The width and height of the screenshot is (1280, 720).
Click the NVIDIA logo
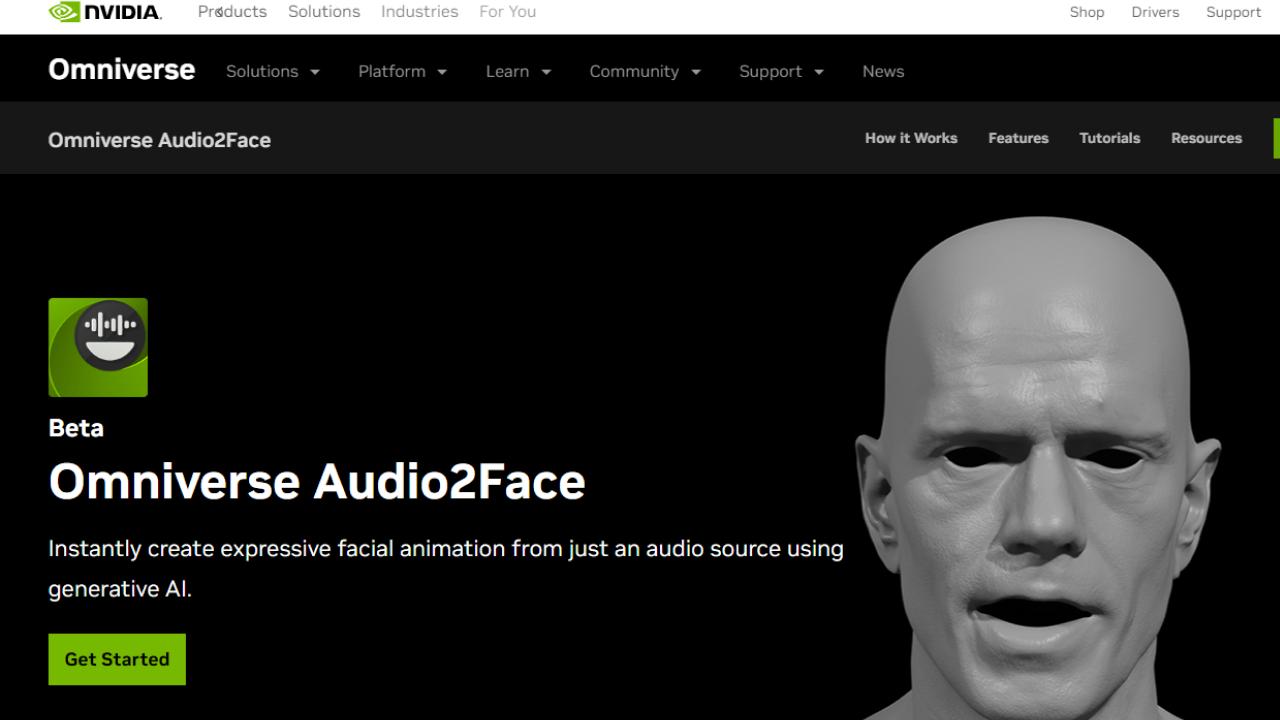105,12
